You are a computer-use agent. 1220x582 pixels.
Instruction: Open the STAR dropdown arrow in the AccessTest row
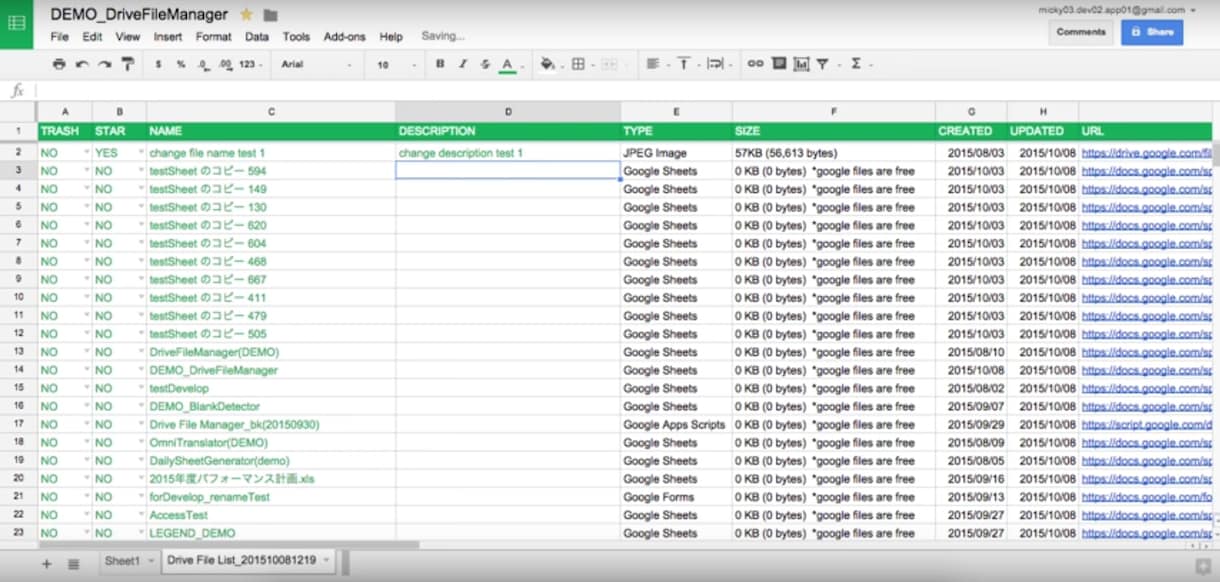(140, 515)
